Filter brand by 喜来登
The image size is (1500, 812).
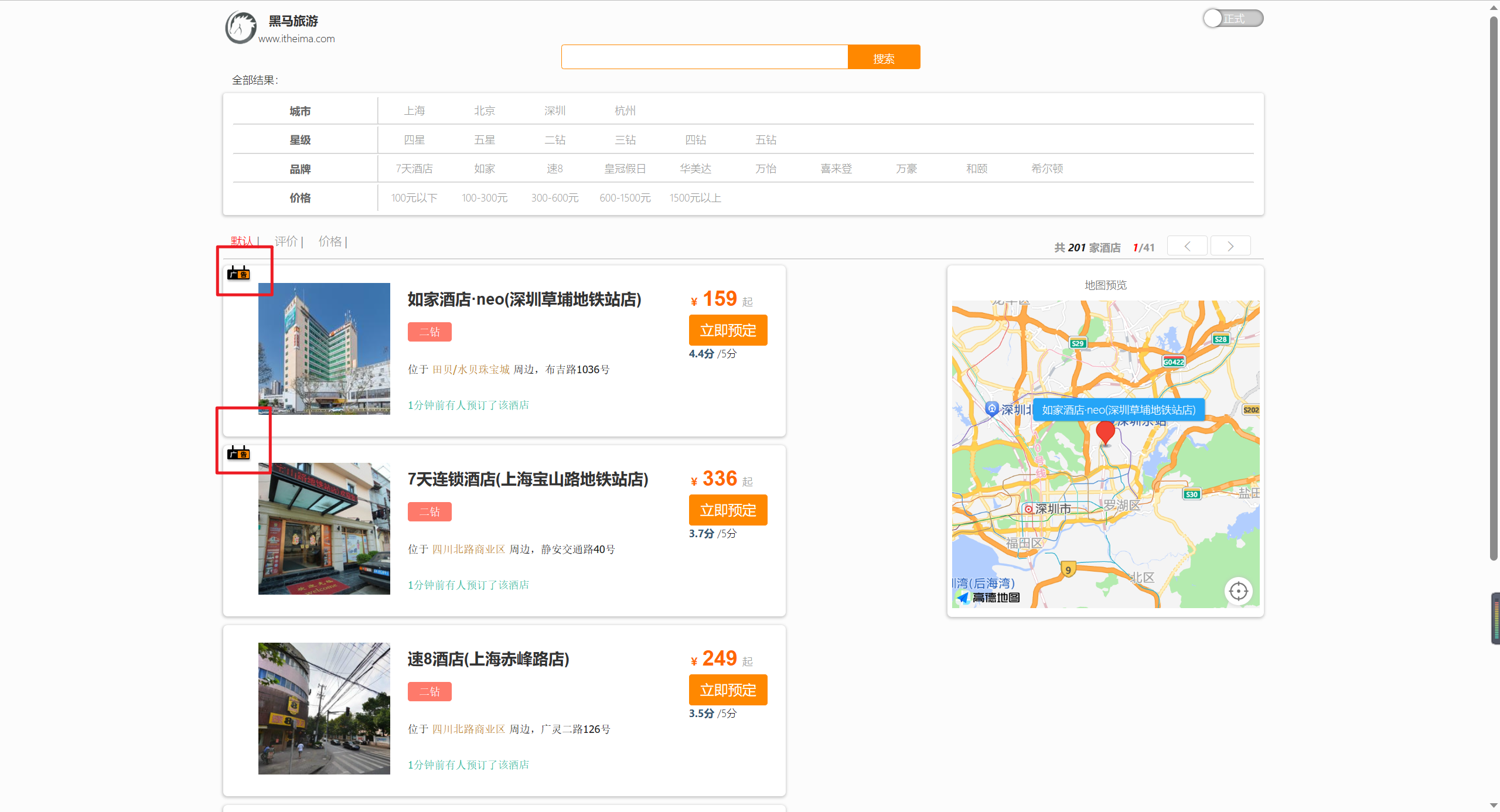point(836,169)
